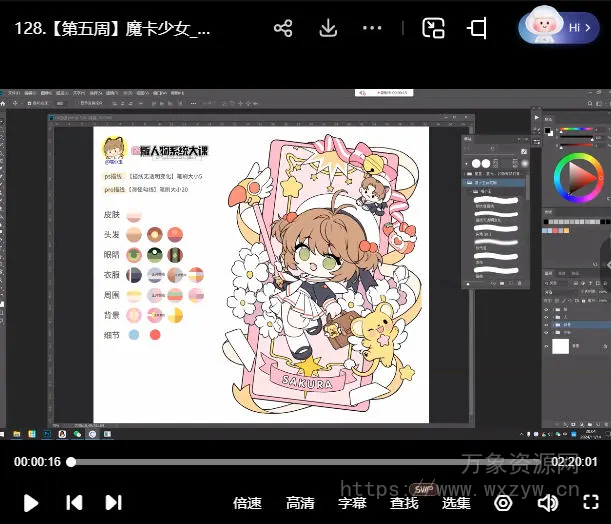The image size is (611, 524).
Task: Click the share icon in top bar
Action: (x=283, y=28)
